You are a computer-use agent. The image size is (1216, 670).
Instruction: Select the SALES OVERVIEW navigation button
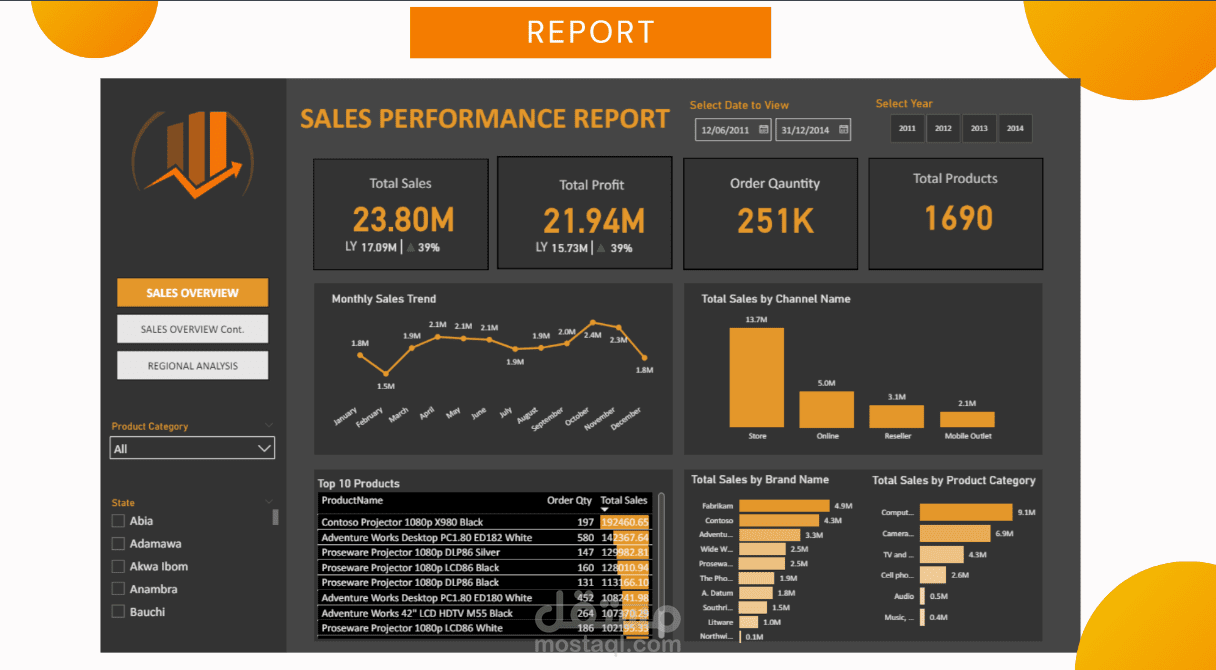click(192, 293)
